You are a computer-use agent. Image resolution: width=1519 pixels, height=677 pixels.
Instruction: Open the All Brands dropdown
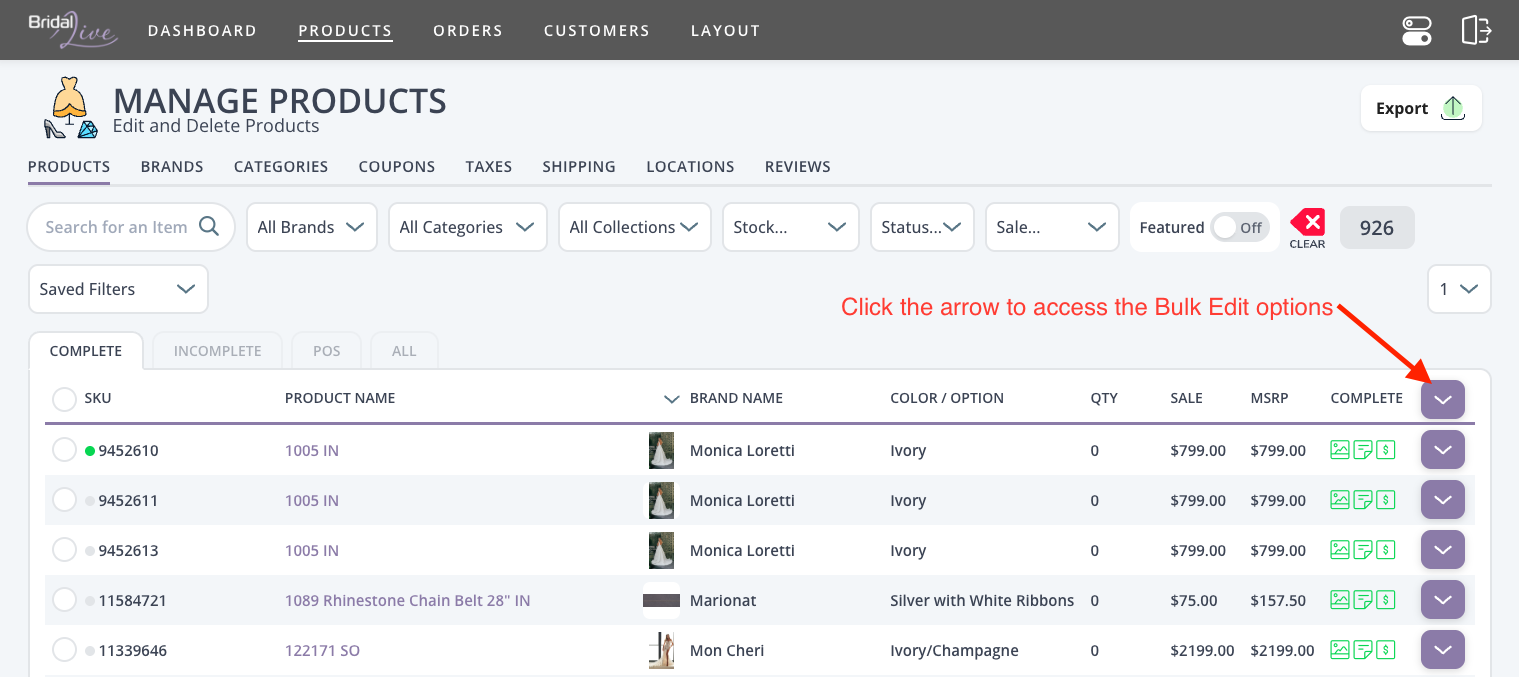pos(311,227)
